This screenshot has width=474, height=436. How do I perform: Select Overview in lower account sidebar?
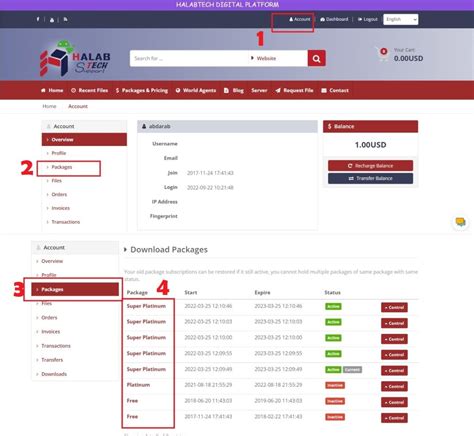52,261
